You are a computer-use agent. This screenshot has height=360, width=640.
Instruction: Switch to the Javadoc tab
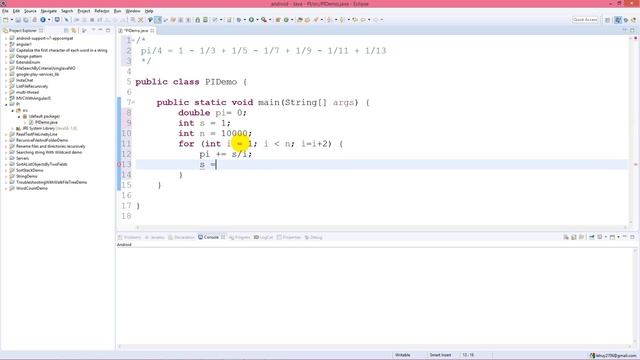[155, 237]
